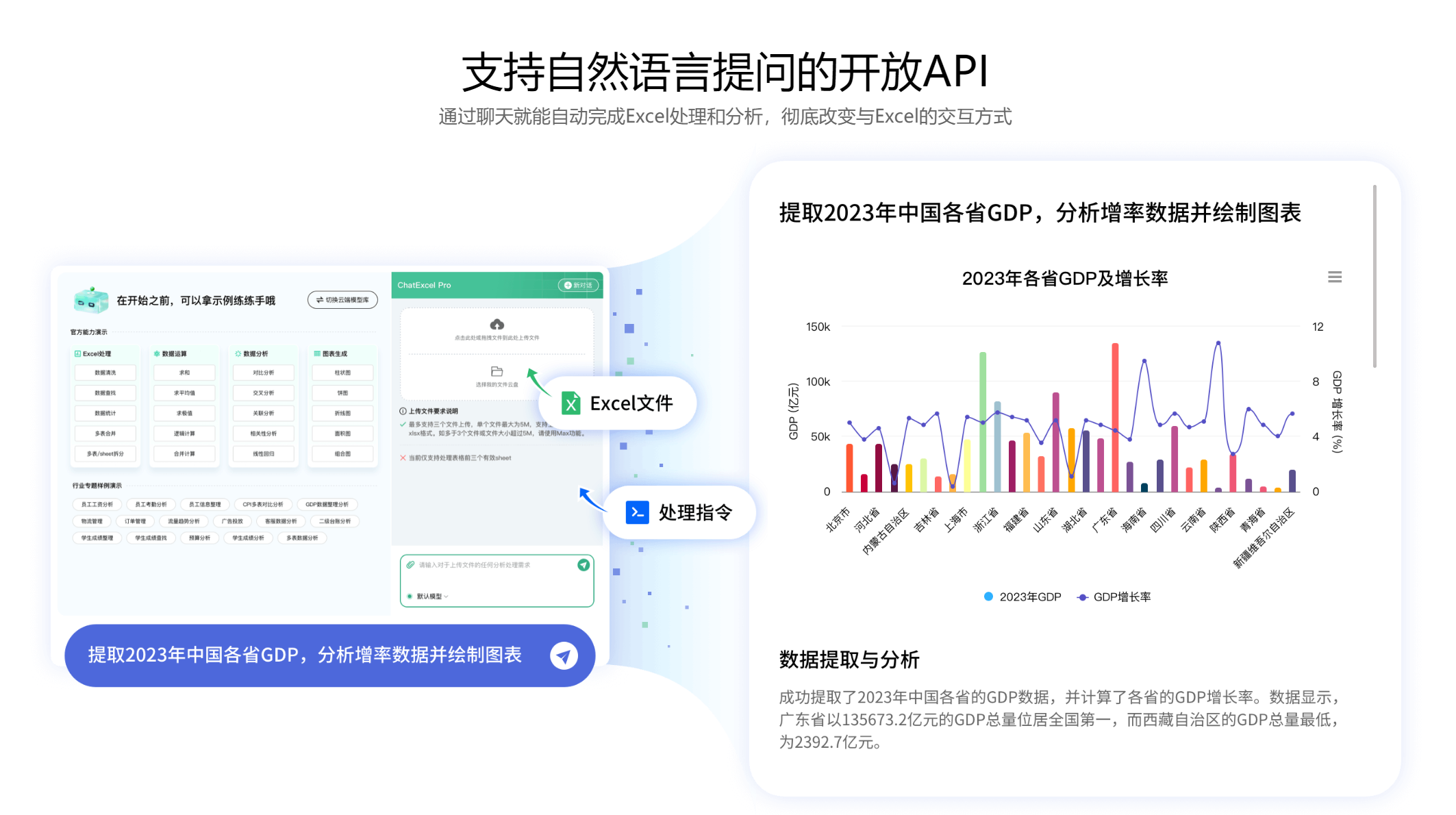Click the paperclip attachment icon in chat input
Viewport: 1456px width, 815px height.
pyautogui.click(x=411, y=564)
